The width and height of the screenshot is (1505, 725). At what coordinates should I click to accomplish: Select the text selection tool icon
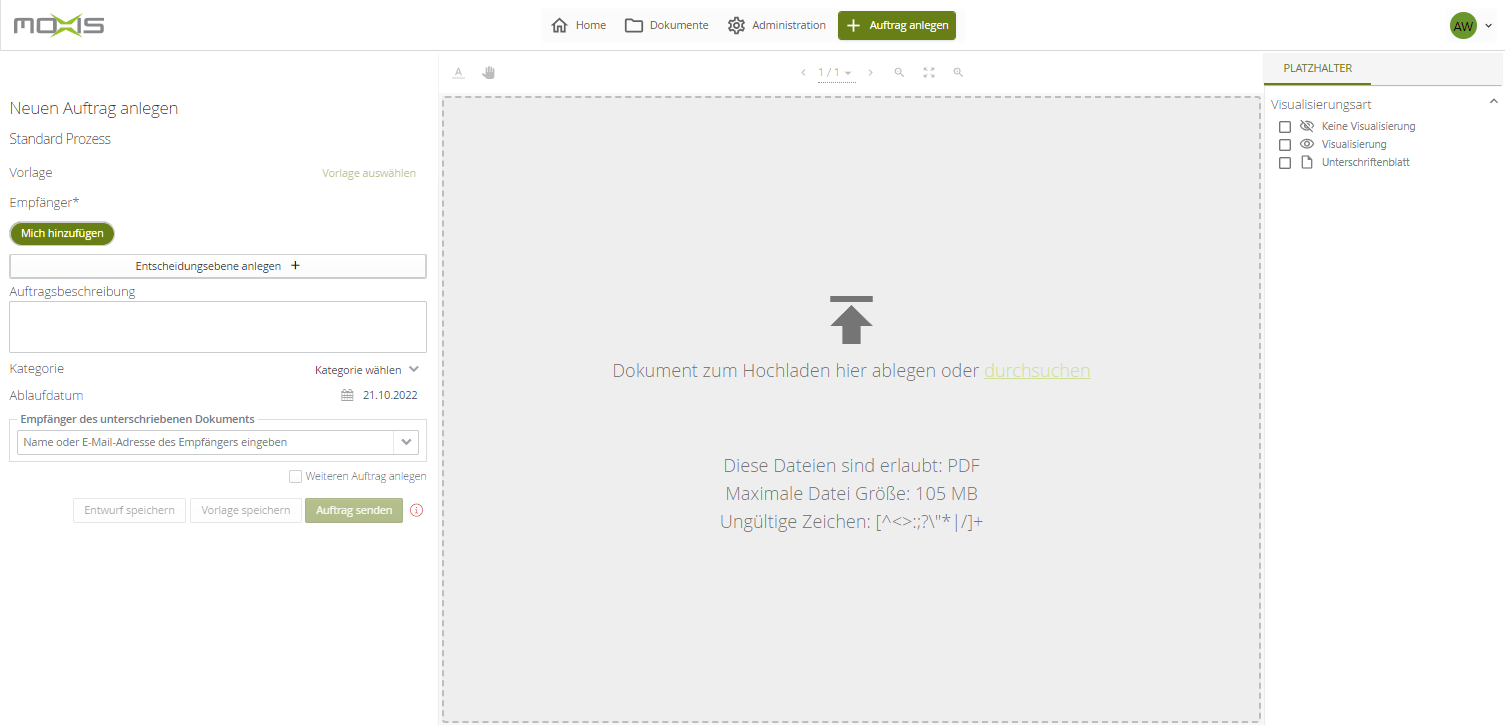458,72
